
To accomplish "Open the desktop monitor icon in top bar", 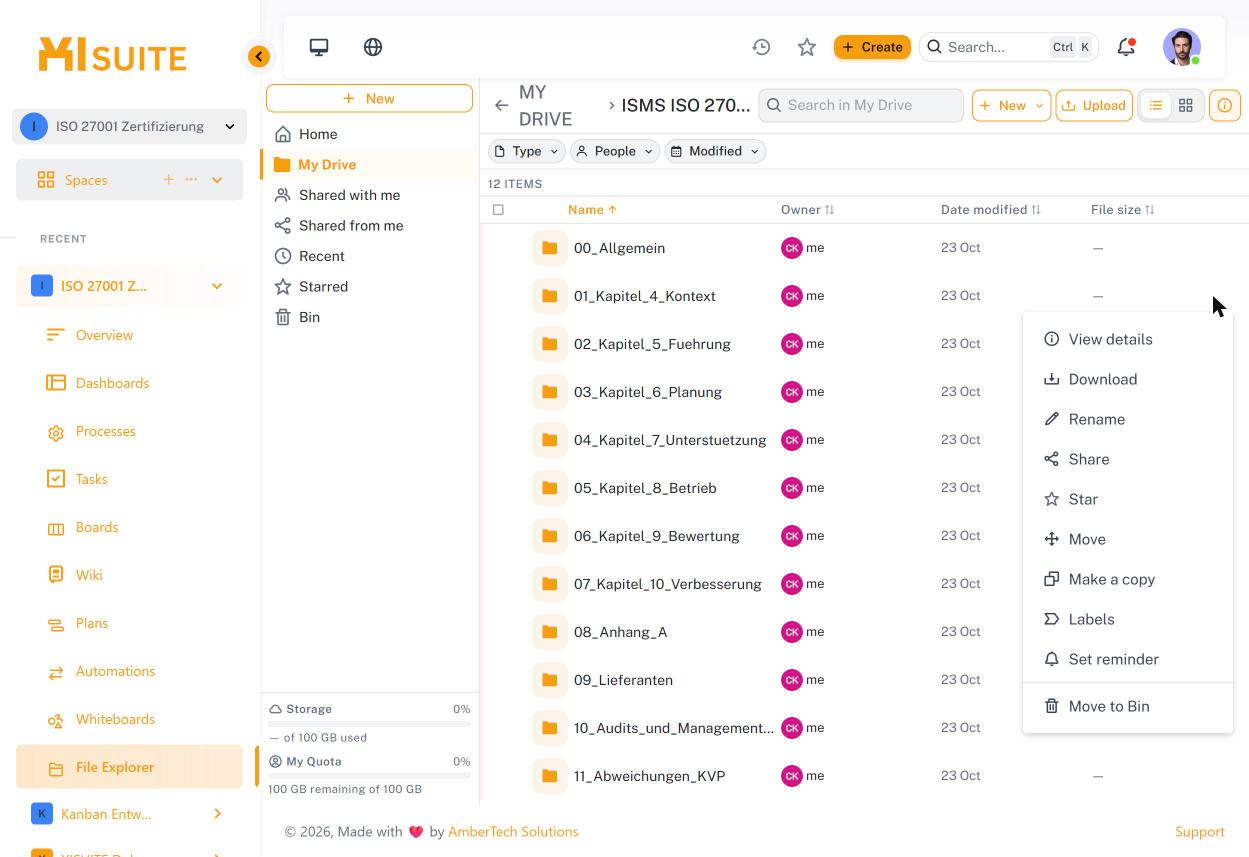I will (x=319, y=47).
